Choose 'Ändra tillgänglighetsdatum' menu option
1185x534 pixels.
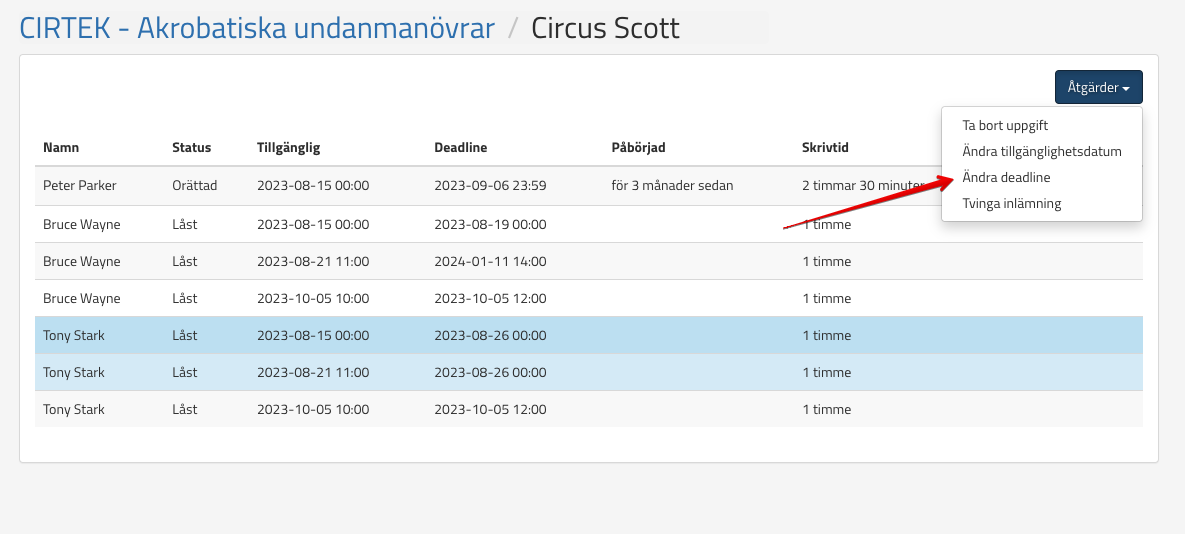(1041, 152)
